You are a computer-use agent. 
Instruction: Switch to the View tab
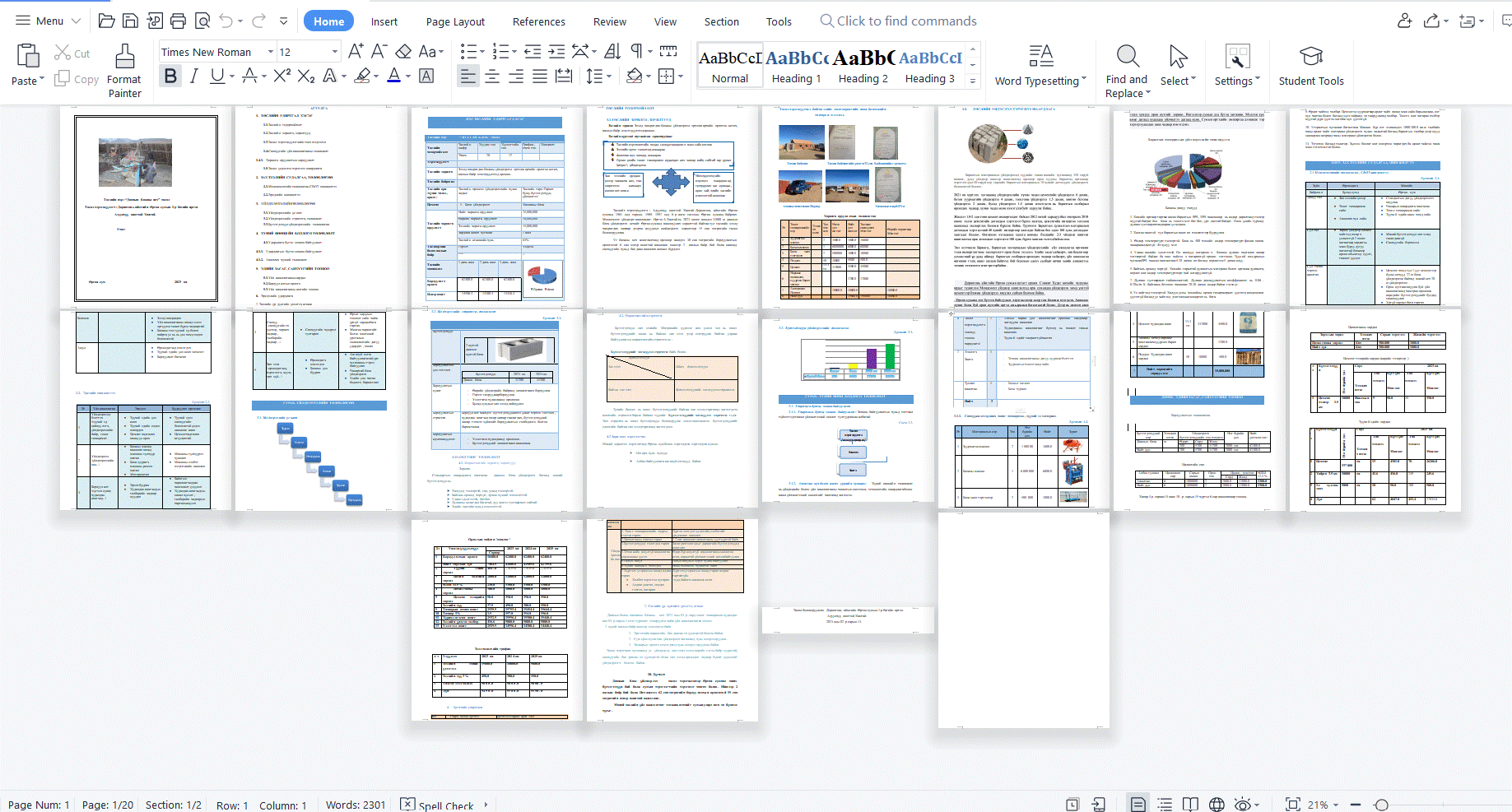tap(665, 21)
